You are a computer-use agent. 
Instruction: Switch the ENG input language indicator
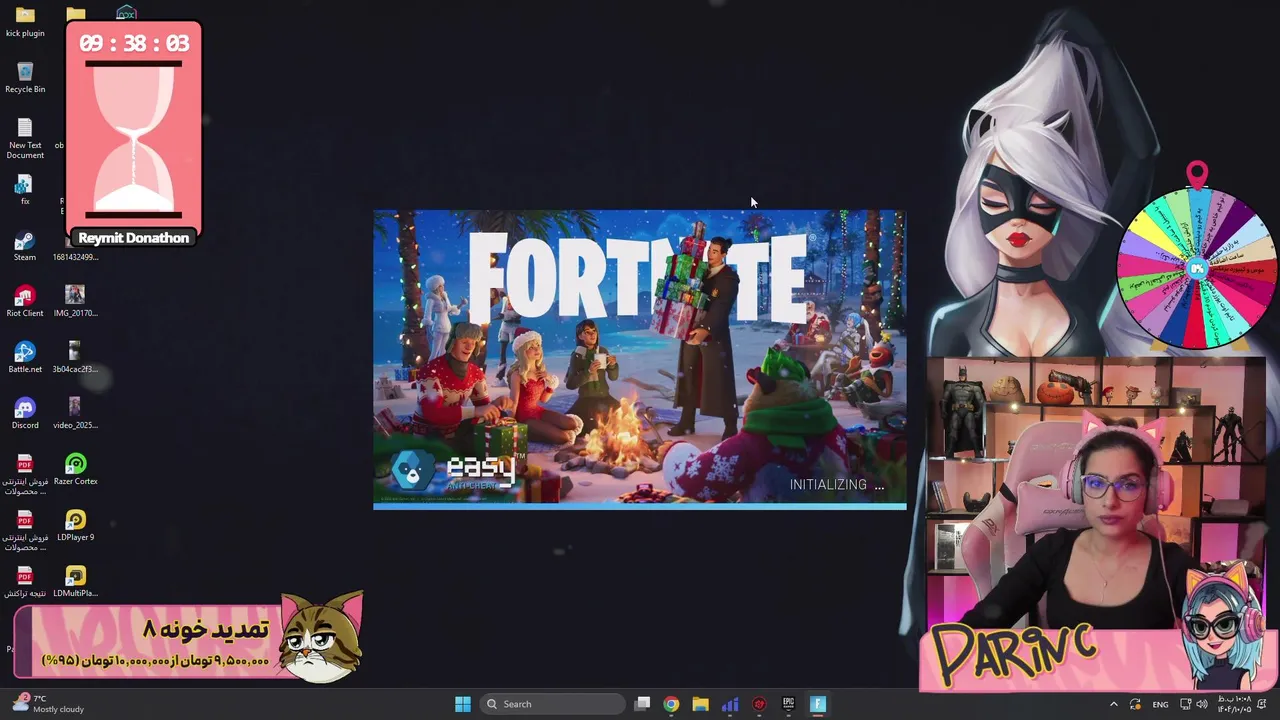[1160, 704]
